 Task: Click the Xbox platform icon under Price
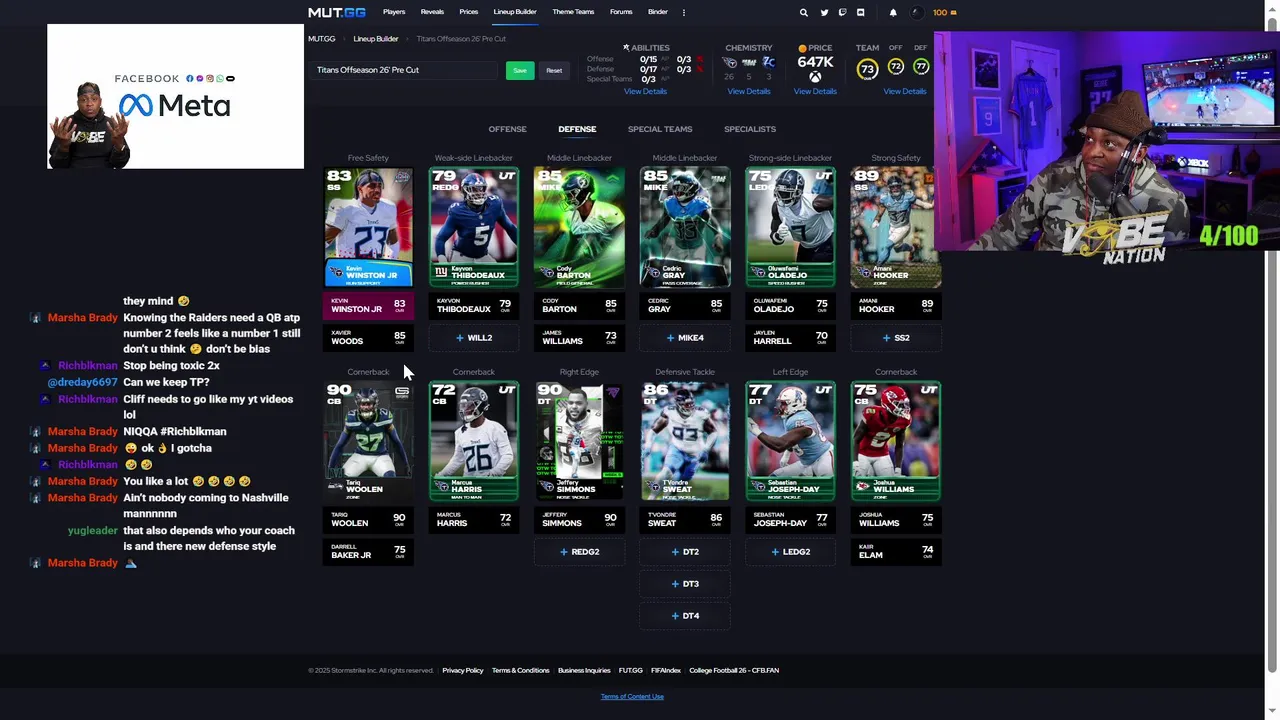tap(815, 77)
